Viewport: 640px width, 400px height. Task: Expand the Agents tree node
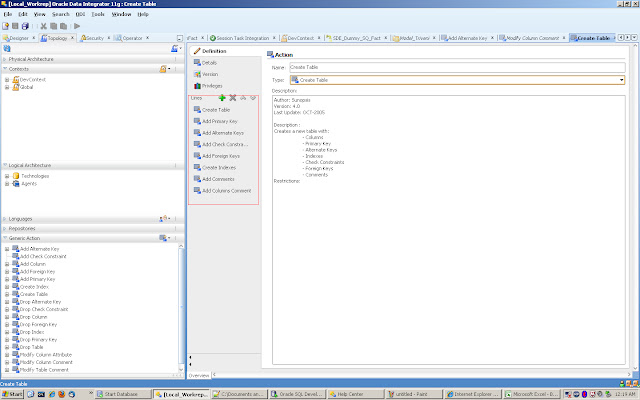(7, 184)
